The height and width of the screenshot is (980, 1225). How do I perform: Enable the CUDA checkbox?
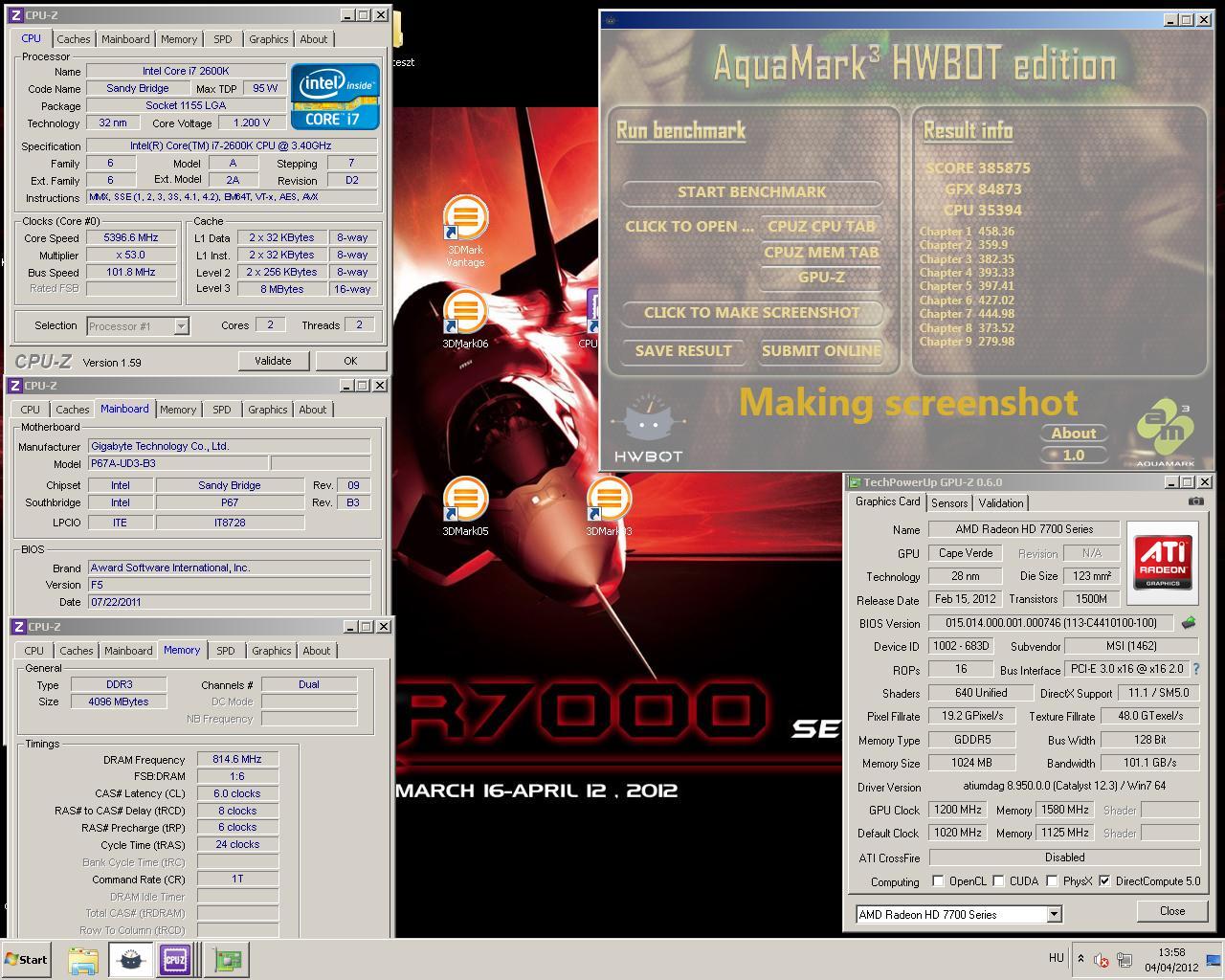click(998, 881)
